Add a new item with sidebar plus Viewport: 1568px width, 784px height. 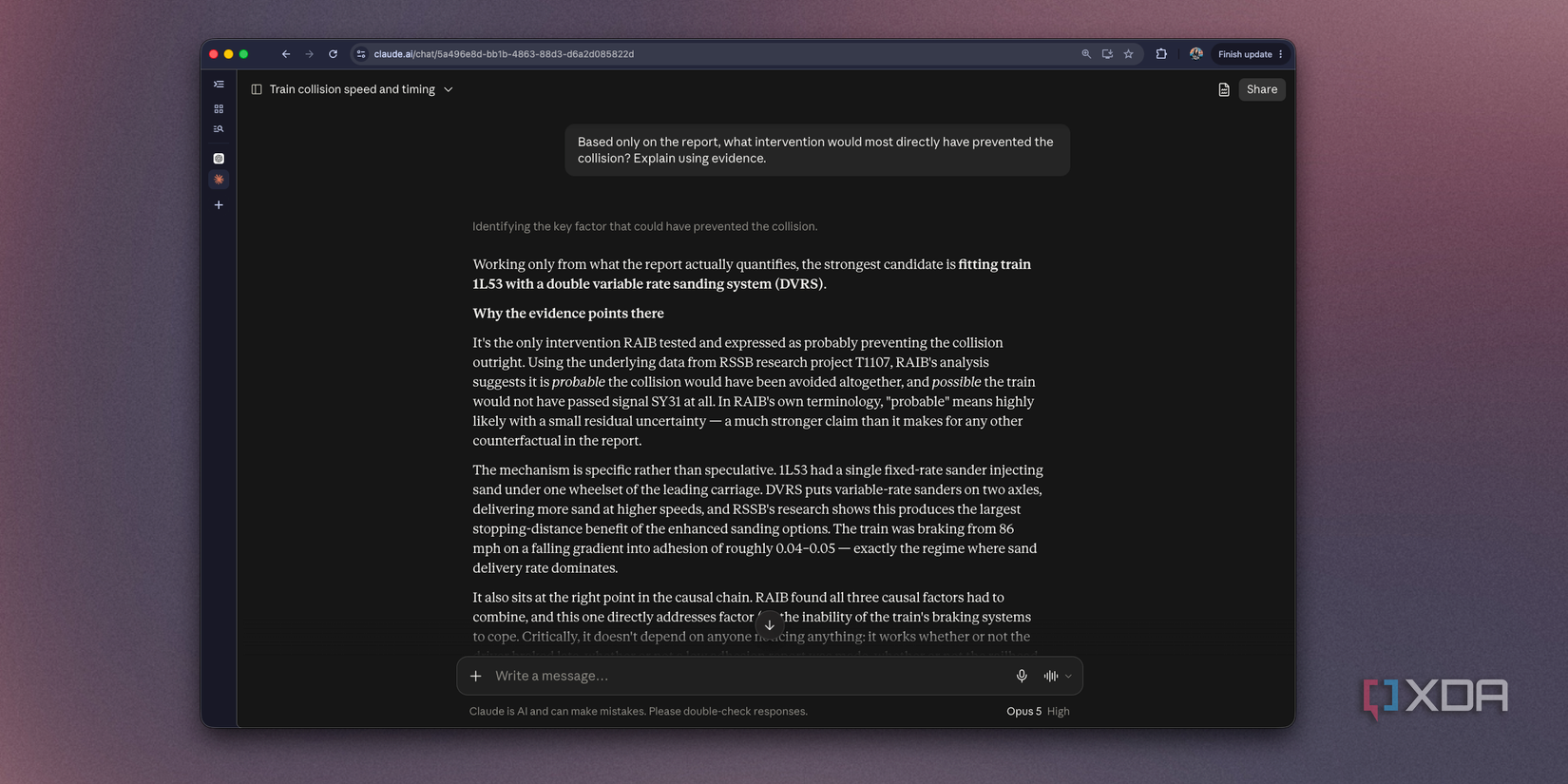(219, 205)
